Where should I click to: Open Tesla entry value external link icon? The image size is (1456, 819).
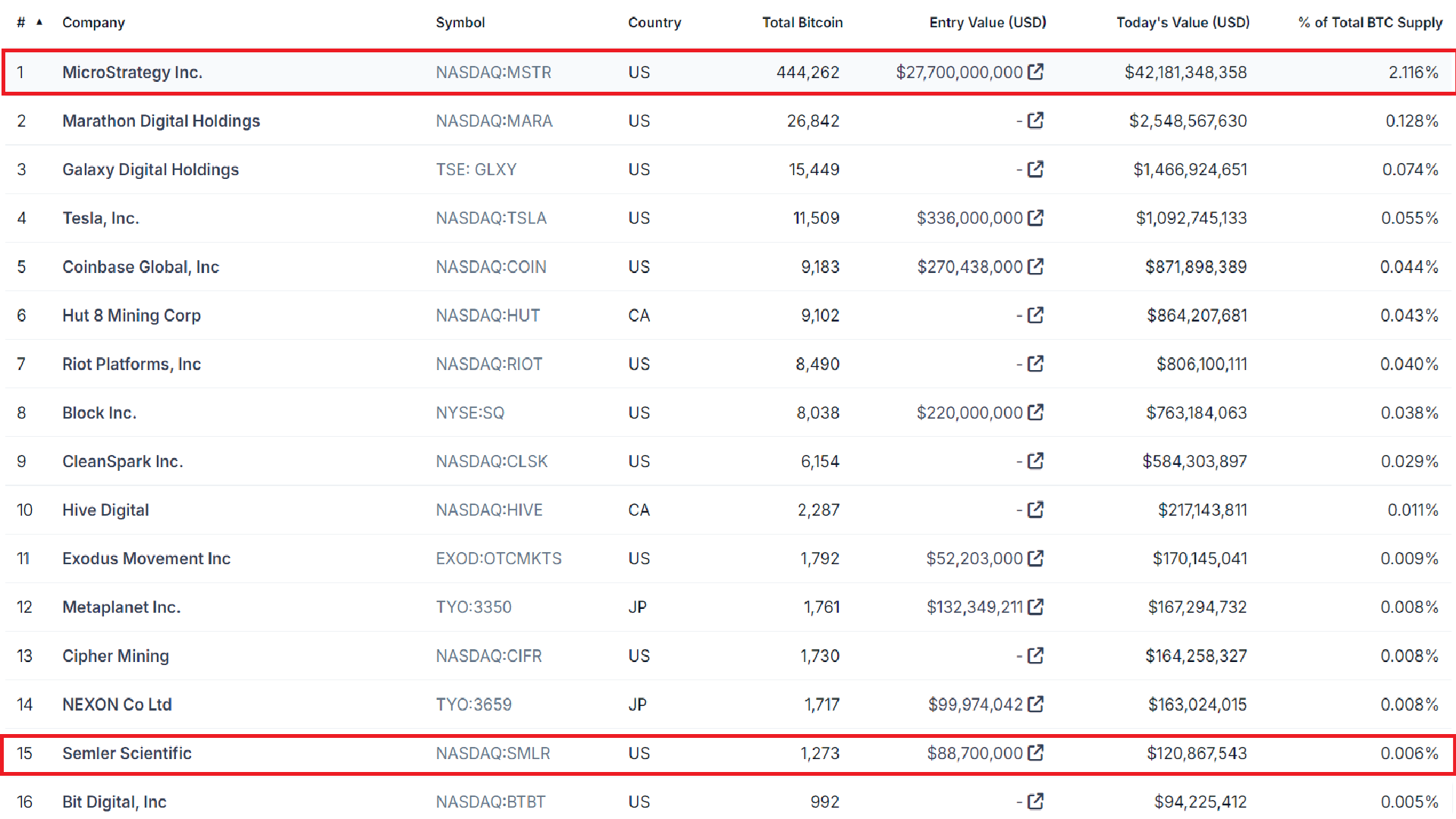1035,218
